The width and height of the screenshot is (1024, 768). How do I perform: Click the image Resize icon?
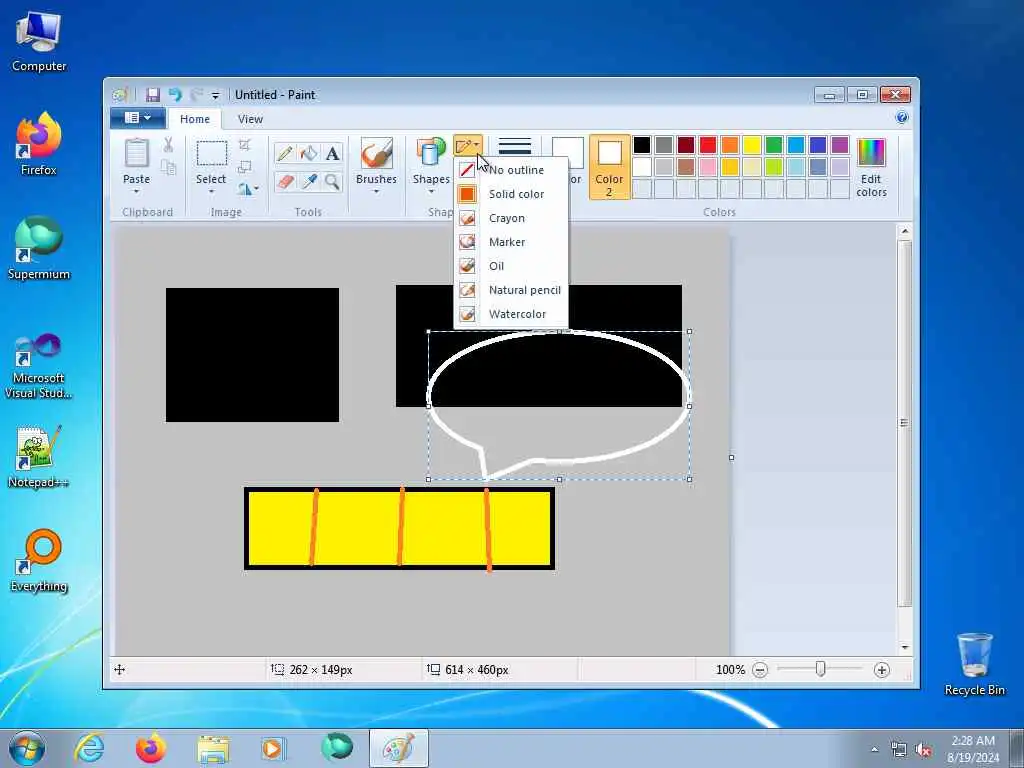(245, 167)
